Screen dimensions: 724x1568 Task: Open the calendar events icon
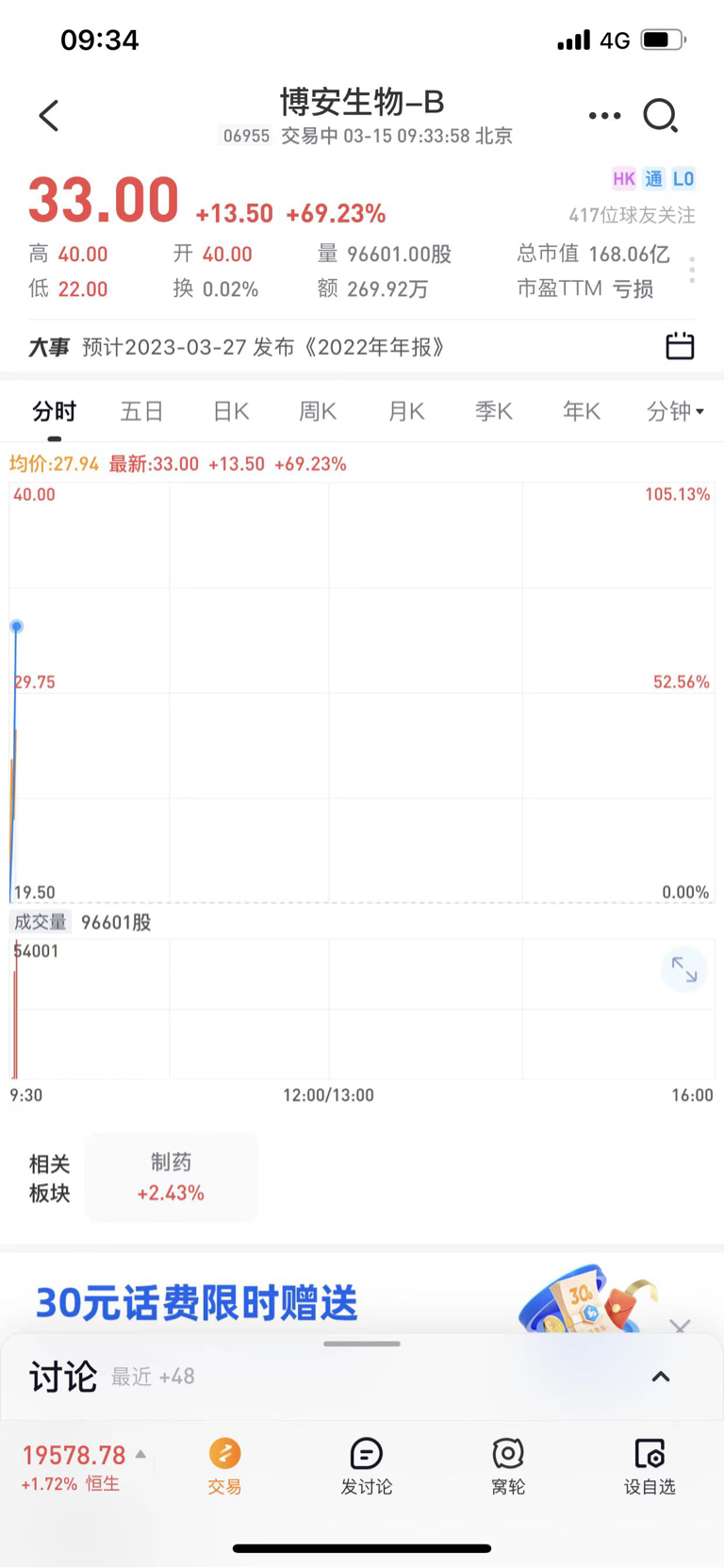tap(680, 346)
